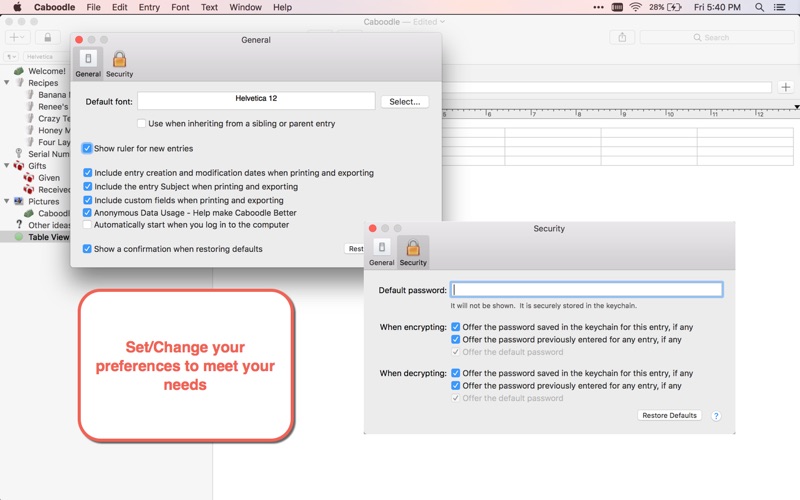The height and width of the screenshot is (500, 800).
Task: Open the Edit menu
Action: 119,7
